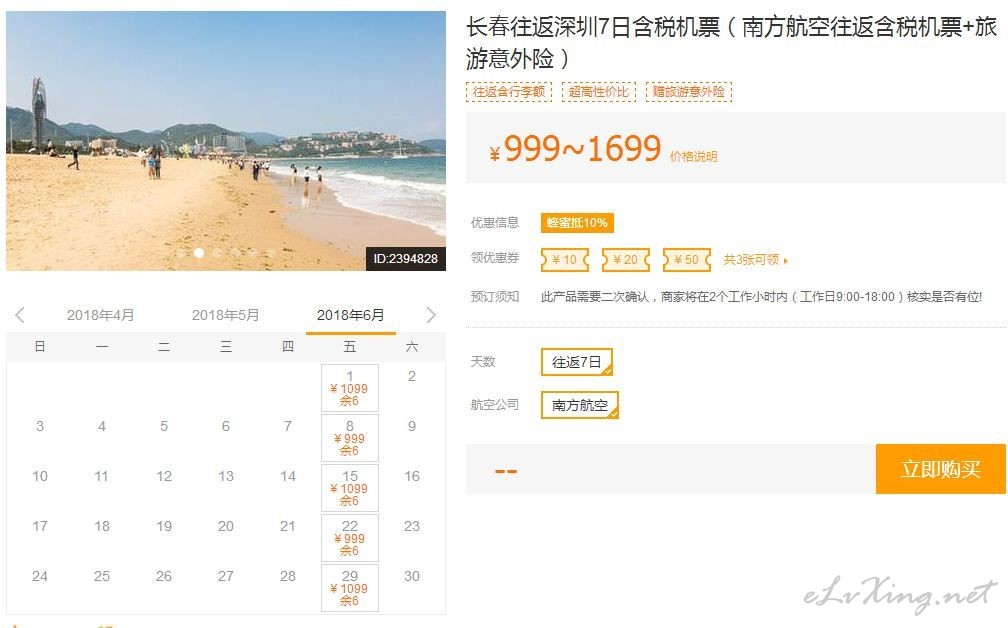Click calendar date 21
The image size is (1008, 628).
pyautogui.click(x=288, y=526)
